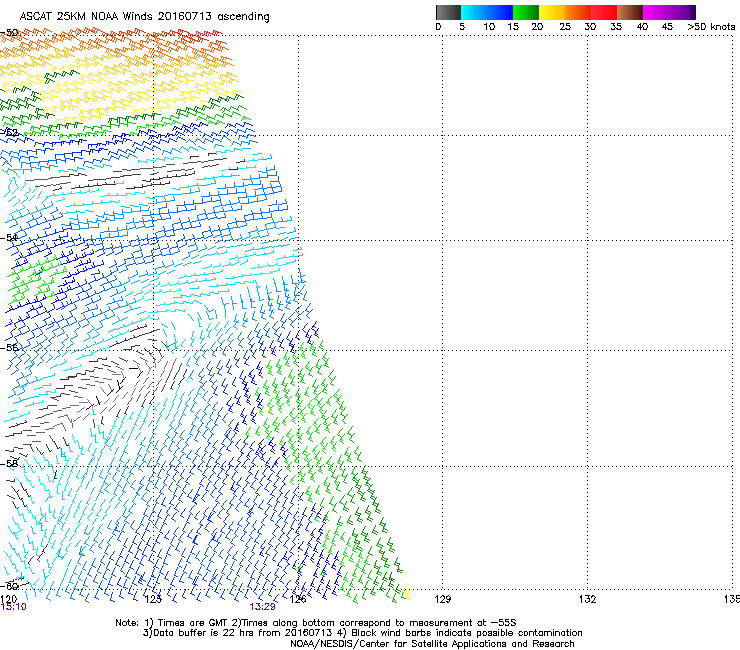This screenshot has width=740, height=650.
Task: Click the 'NOAA/NESDIS/Center for Satellite Applications and Research' credit
Action: tap(432, 644)
